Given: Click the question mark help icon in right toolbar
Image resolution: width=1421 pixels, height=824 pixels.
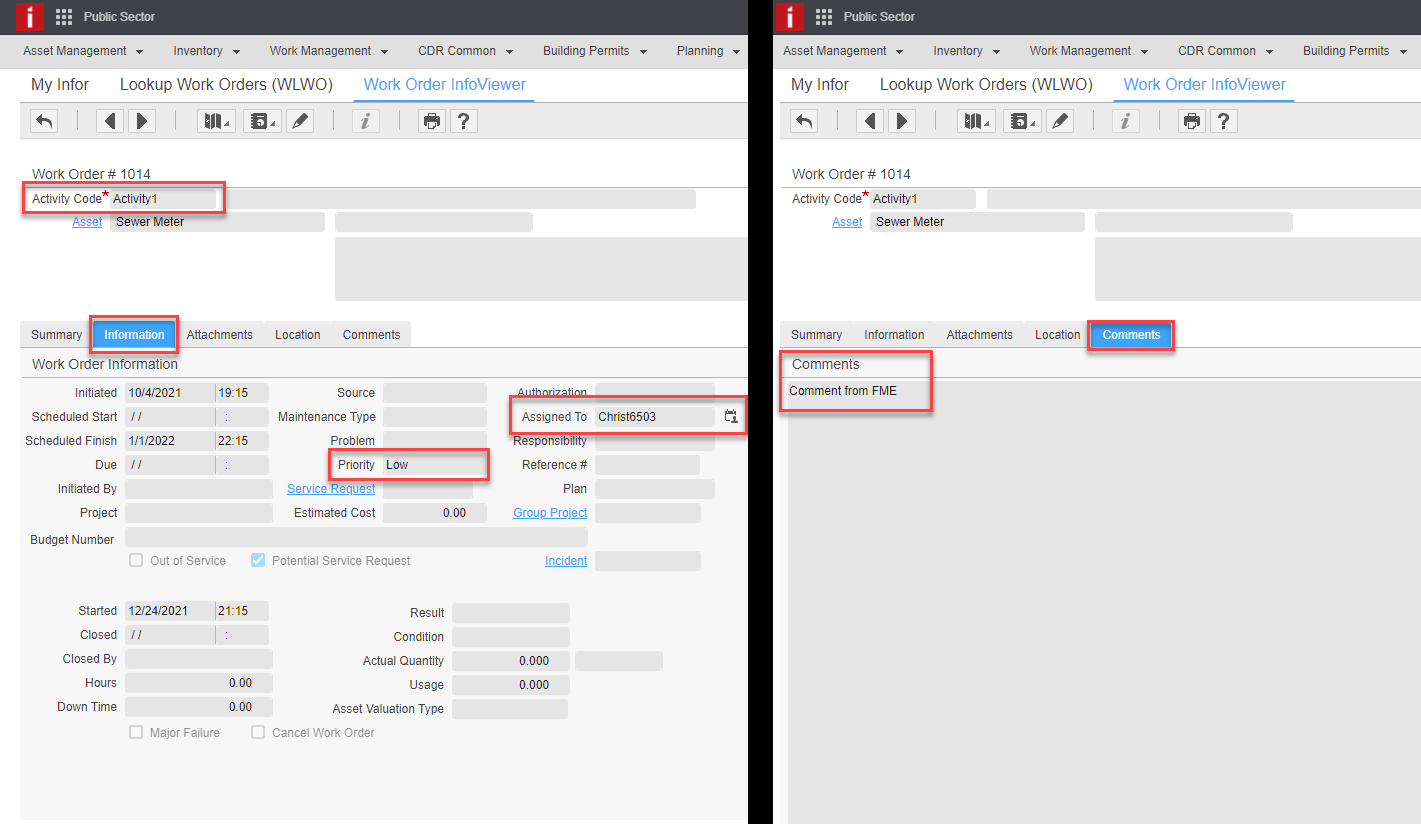Looking at the screenshot, I should click(x=1223, y=121).
